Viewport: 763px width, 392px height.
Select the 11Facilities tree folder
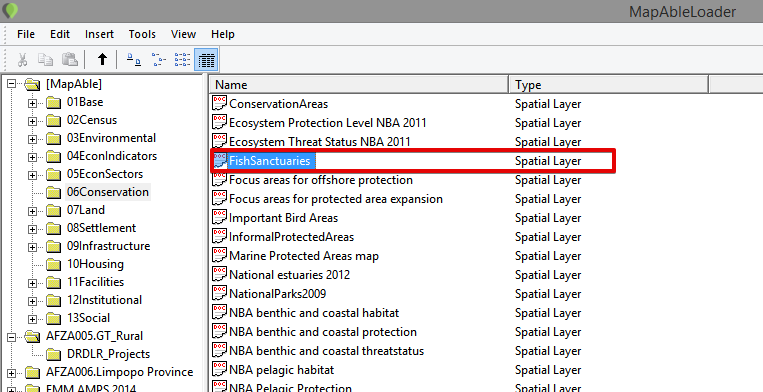(x=95, y=282)
